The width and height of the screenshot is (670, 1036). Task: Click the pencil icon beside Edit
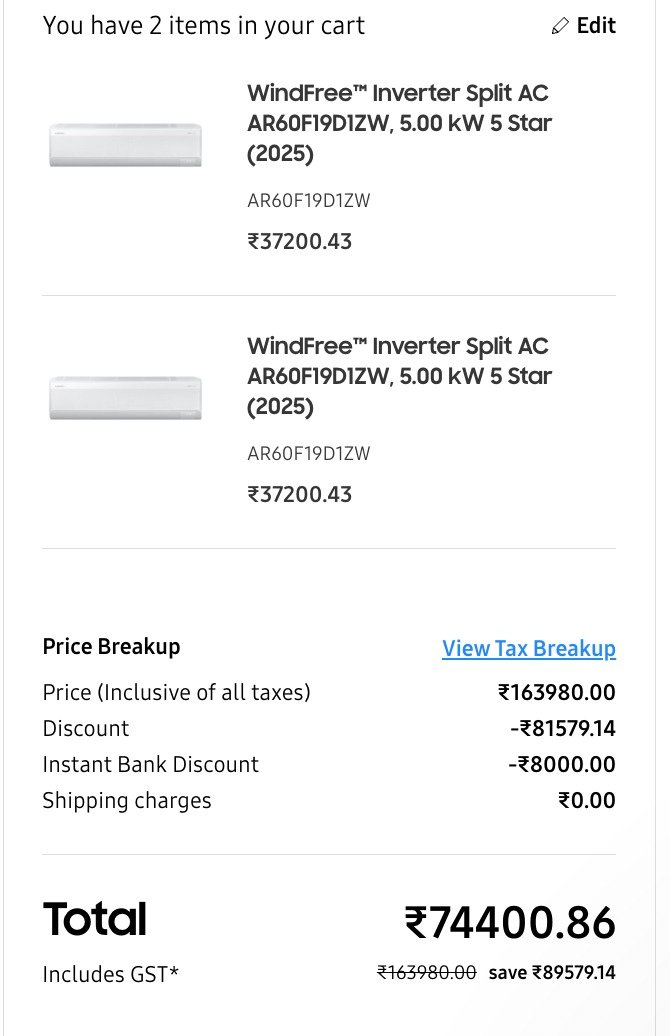click(560, 26)
